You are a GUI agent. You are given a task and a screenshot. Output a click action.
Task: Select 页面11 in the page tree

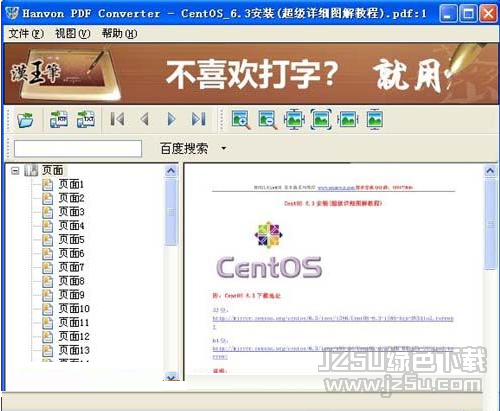pos(74,322)
